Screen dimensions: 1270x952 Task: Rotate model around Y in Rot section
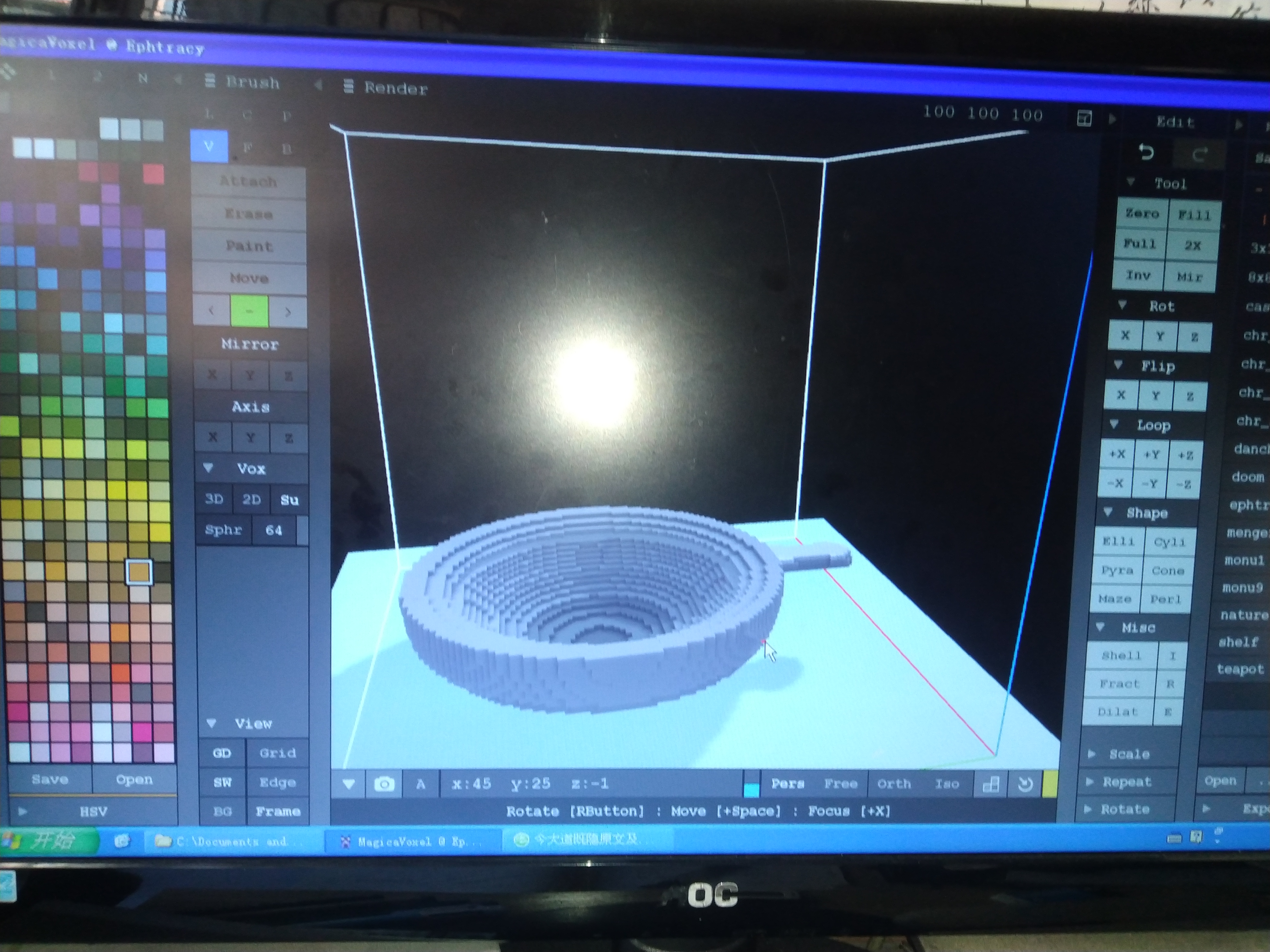1160,336
